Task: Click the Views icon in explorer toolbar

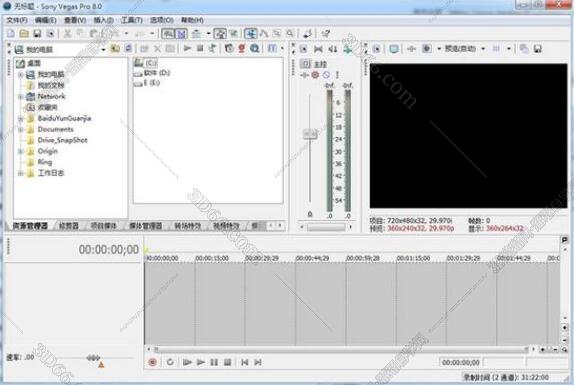Action: [x=273, y=48]
